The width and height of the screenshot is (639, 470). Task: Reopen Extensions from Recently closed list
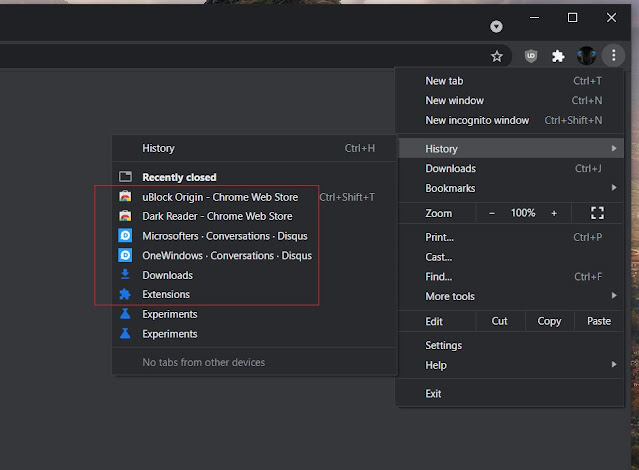pyautogui.click(x=254, y=294)
